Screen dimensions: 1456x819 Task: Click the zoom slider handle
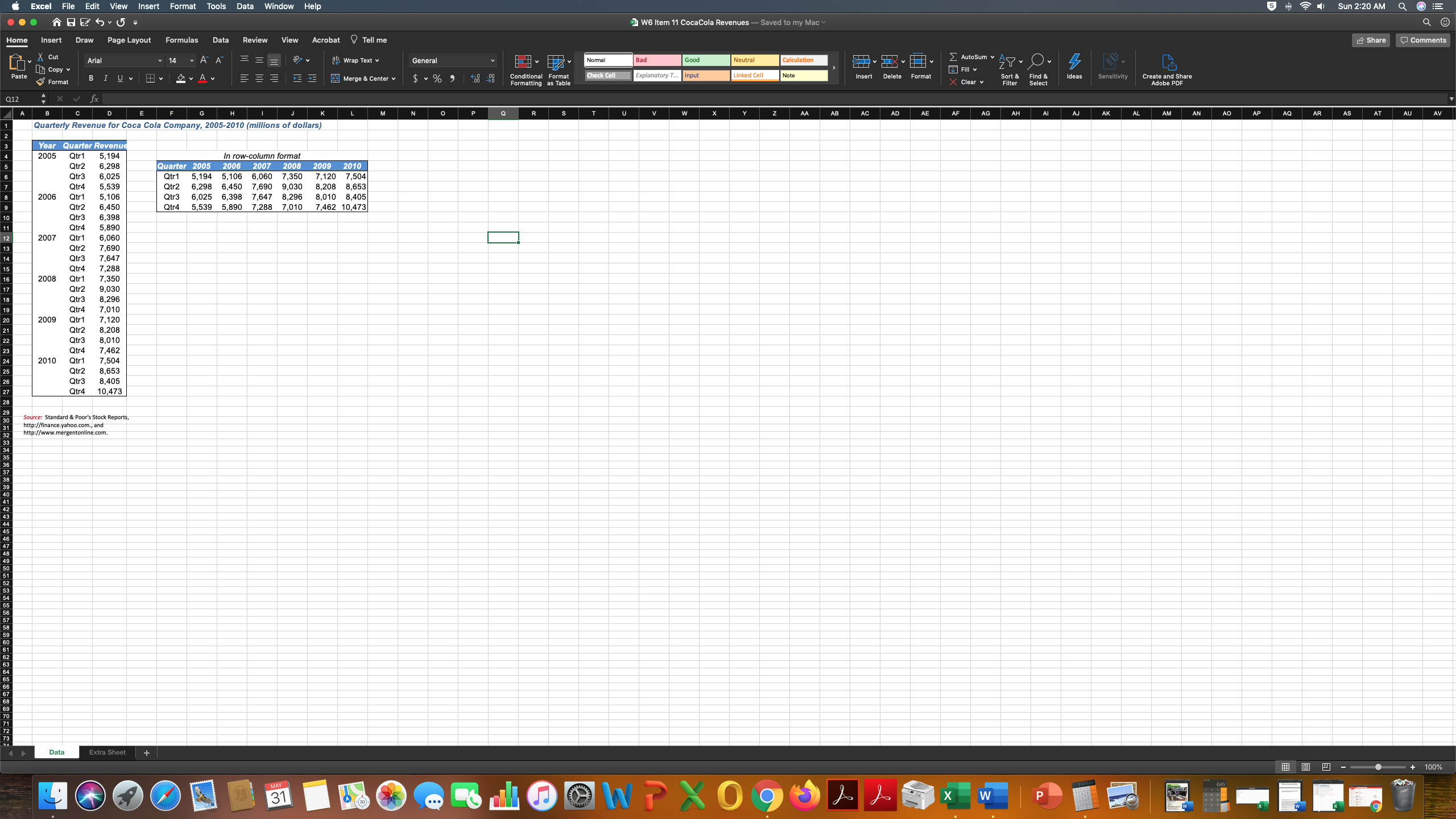1378,767
